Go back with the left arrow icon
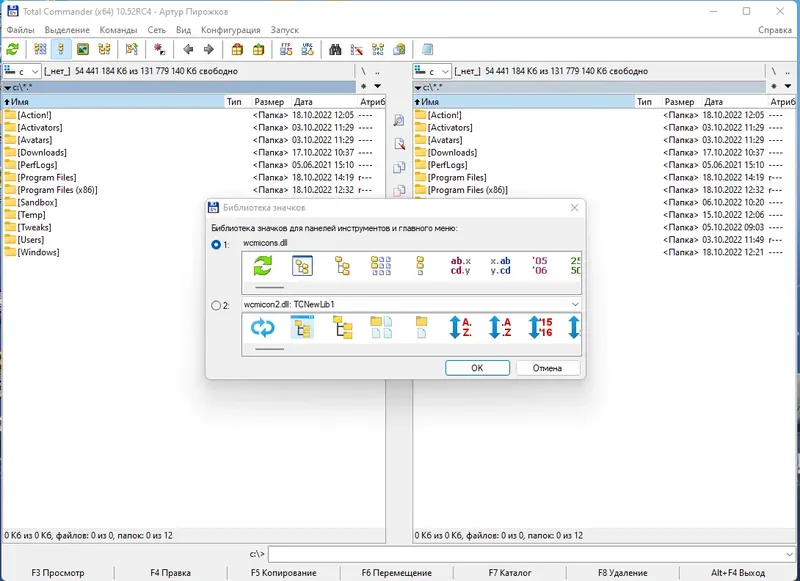The height and width of the screenshot is (581, 800). pos(188,49)
